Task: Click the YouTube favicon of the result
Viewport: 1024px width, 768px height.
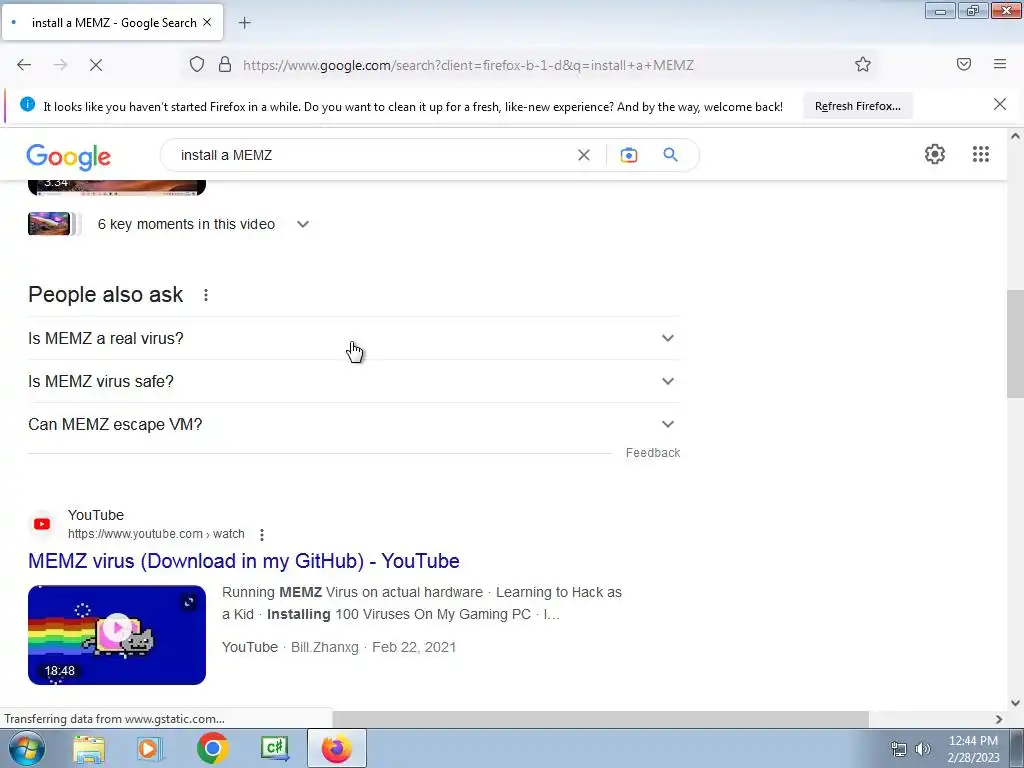Action: [42, 524]
